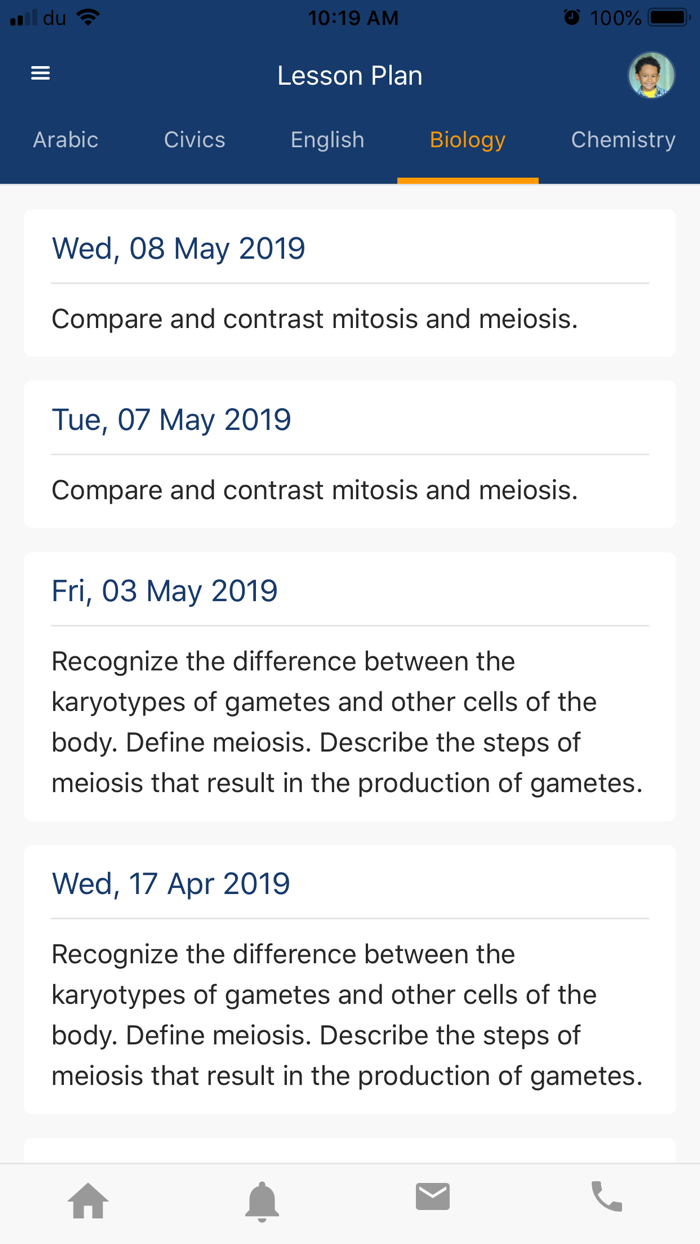The image size is (700, 1244).
Task: Open the hamburger menu
Action: coord(40,74)
